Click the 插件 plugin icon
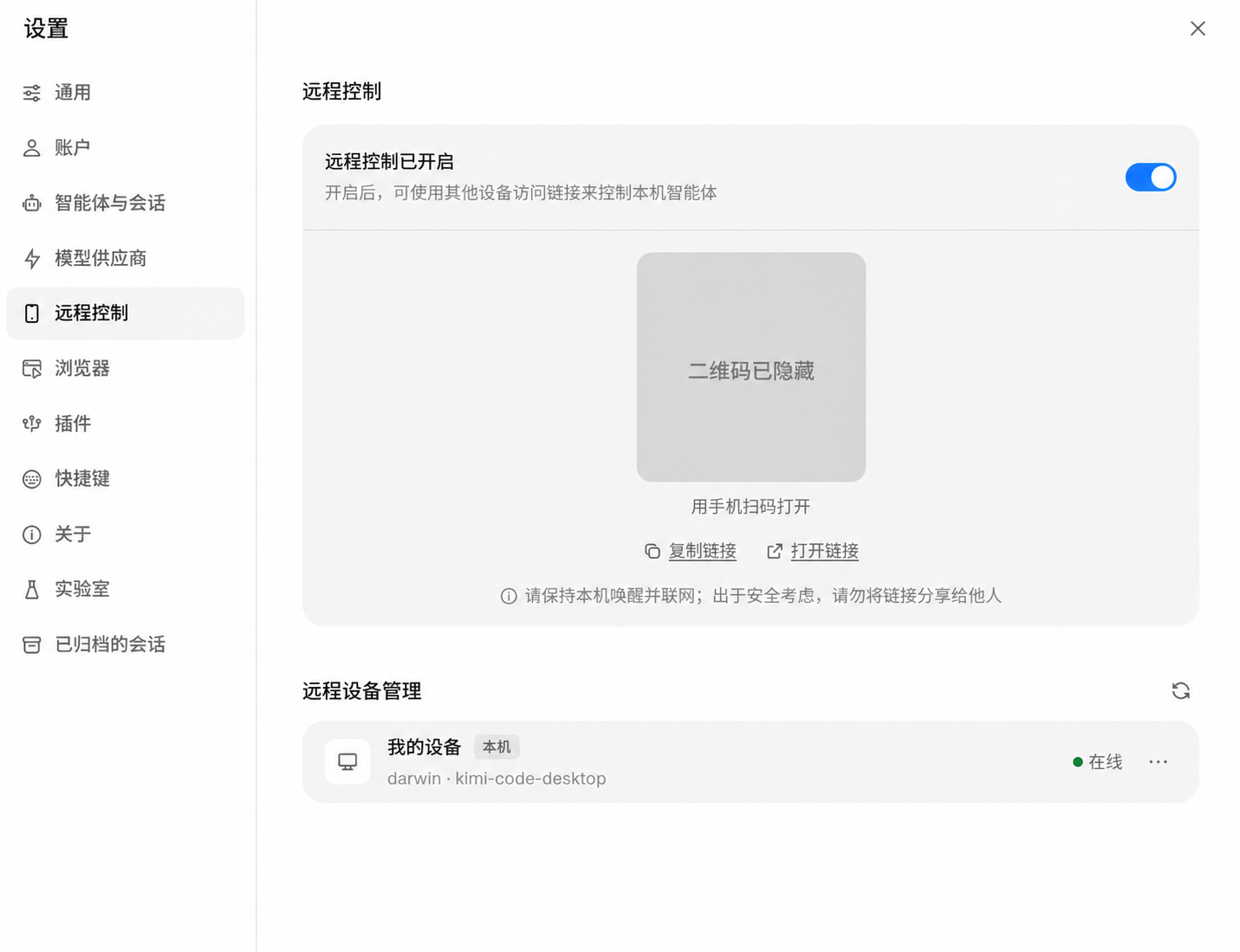1240x952 pixels. pos(32,424)
